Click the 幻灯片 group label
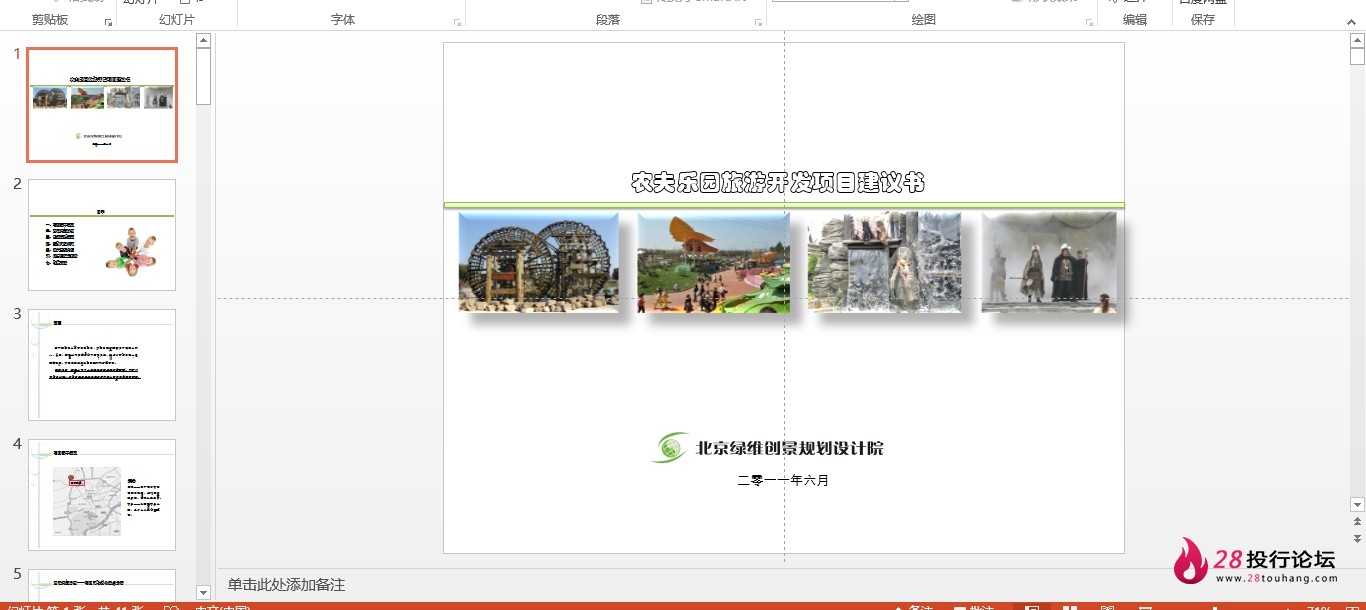 [x=177, y=20]
